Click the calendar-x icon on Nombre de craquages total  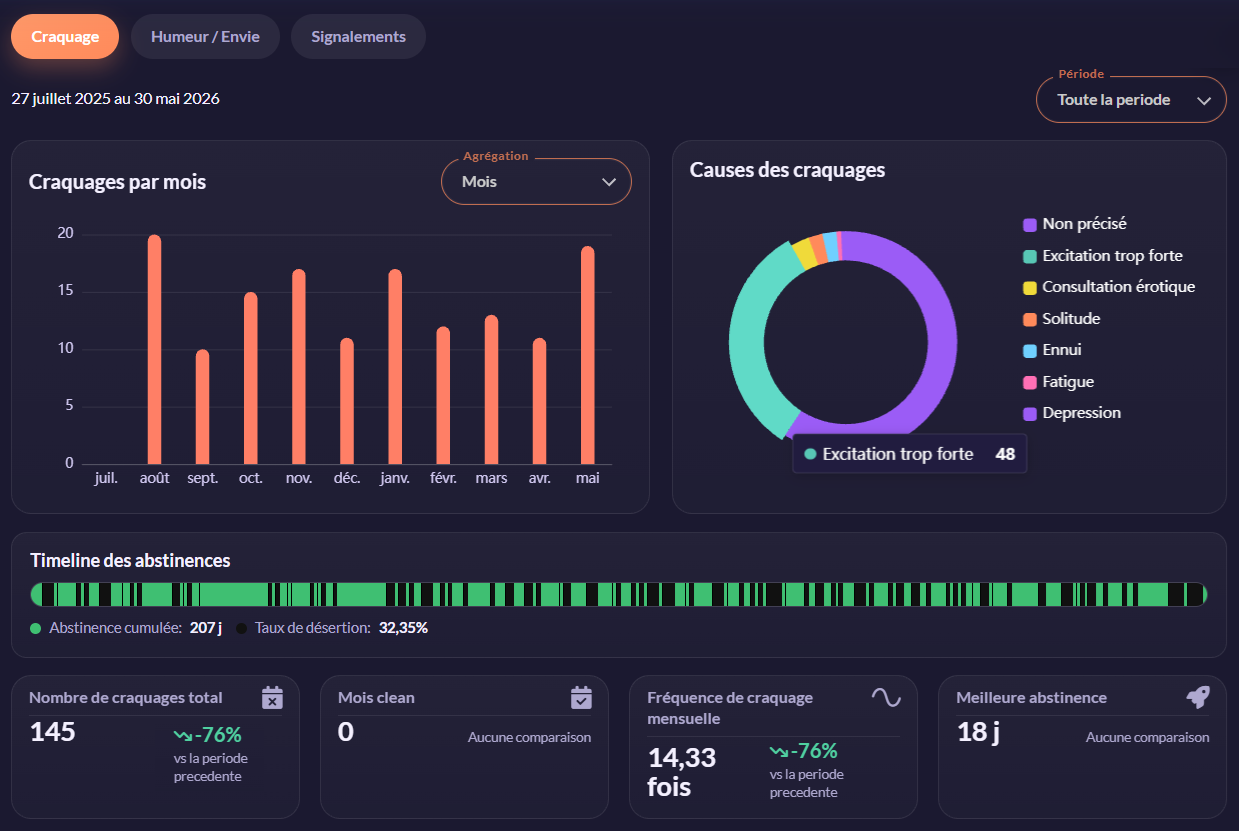272,697
